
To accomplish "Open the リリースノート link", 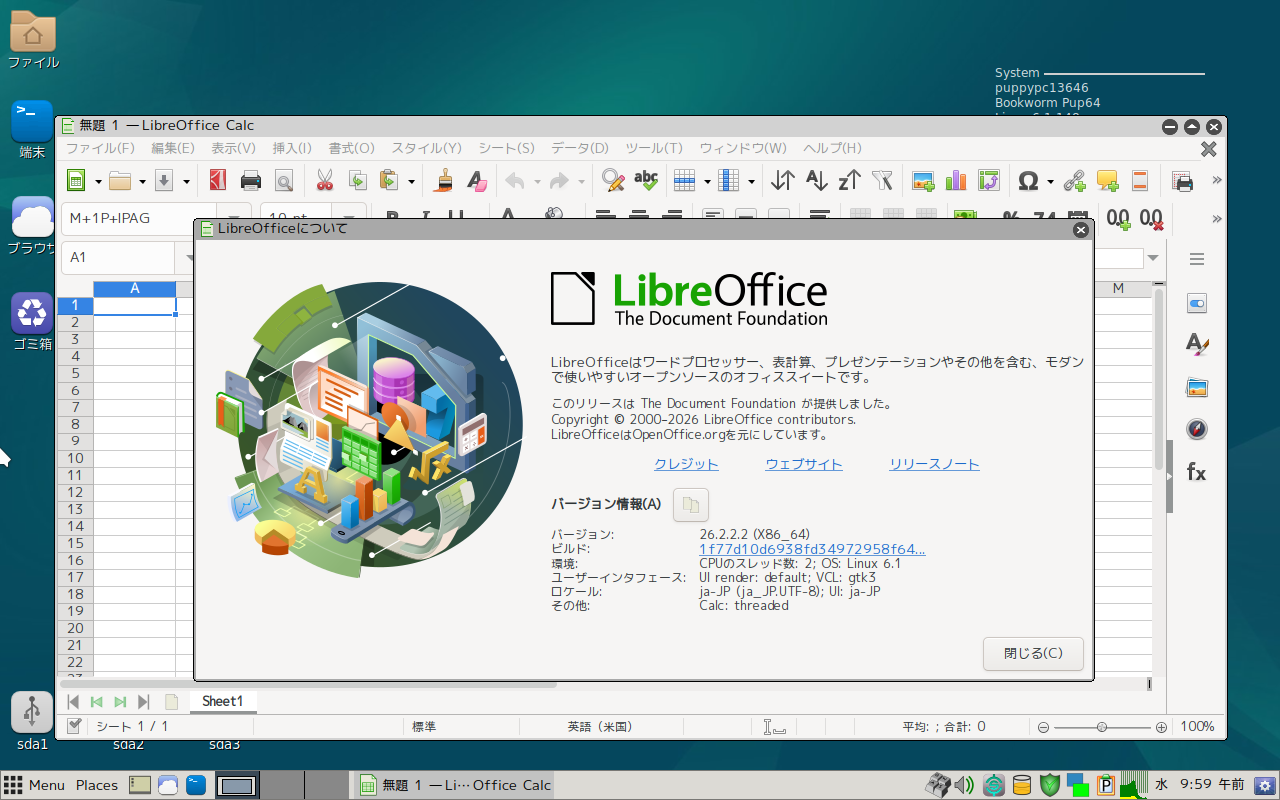I will click(934, 464).
